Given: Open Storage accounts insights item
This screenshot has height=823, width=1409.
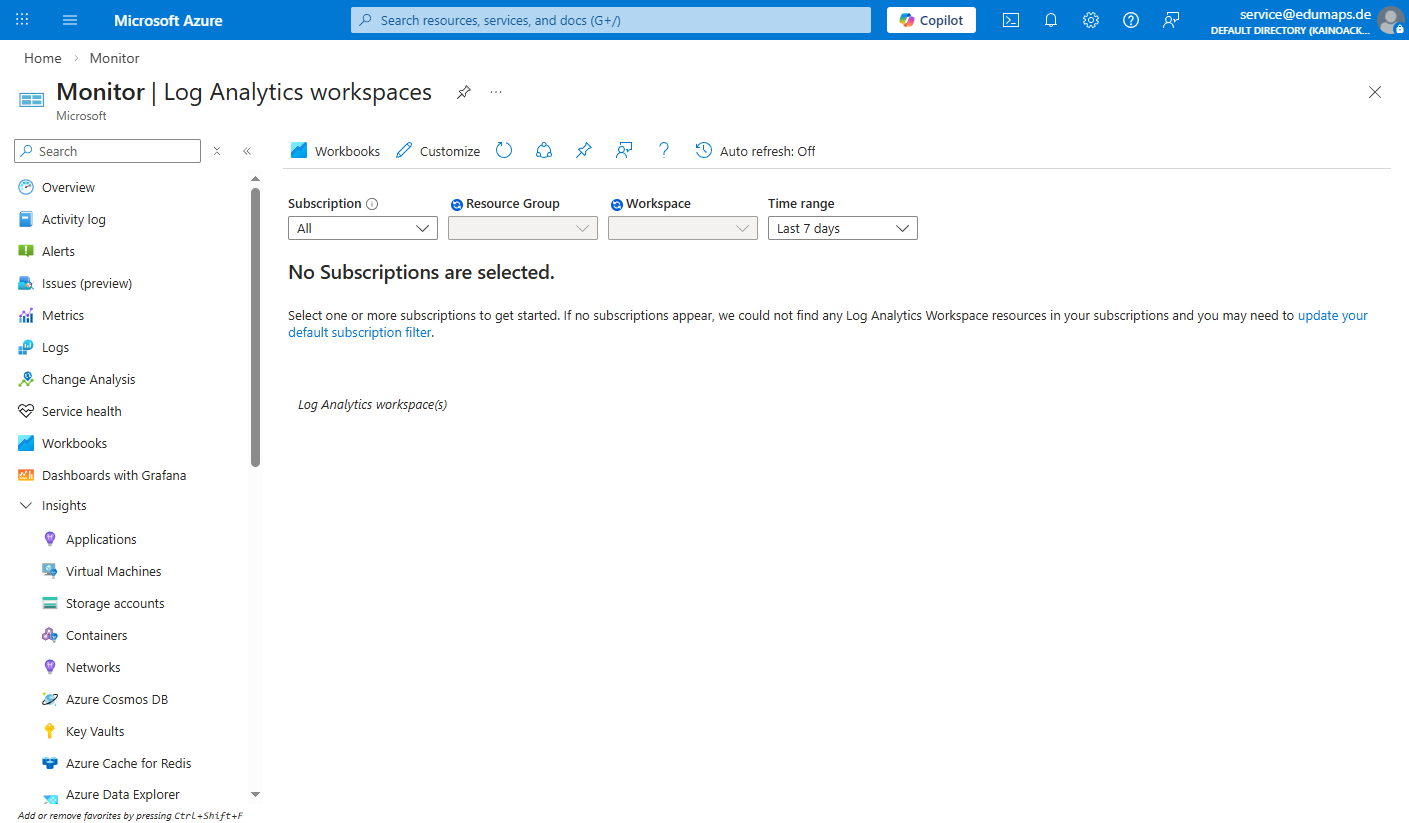Looking at the screenshot, I should [x=115, y=603].
